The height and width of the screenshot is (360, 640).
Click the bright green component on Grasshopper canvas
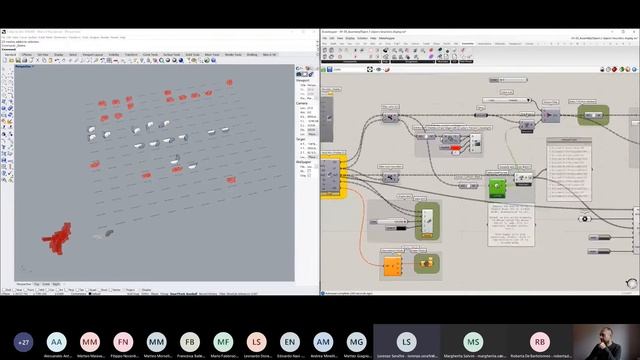(x=497, y=188)
